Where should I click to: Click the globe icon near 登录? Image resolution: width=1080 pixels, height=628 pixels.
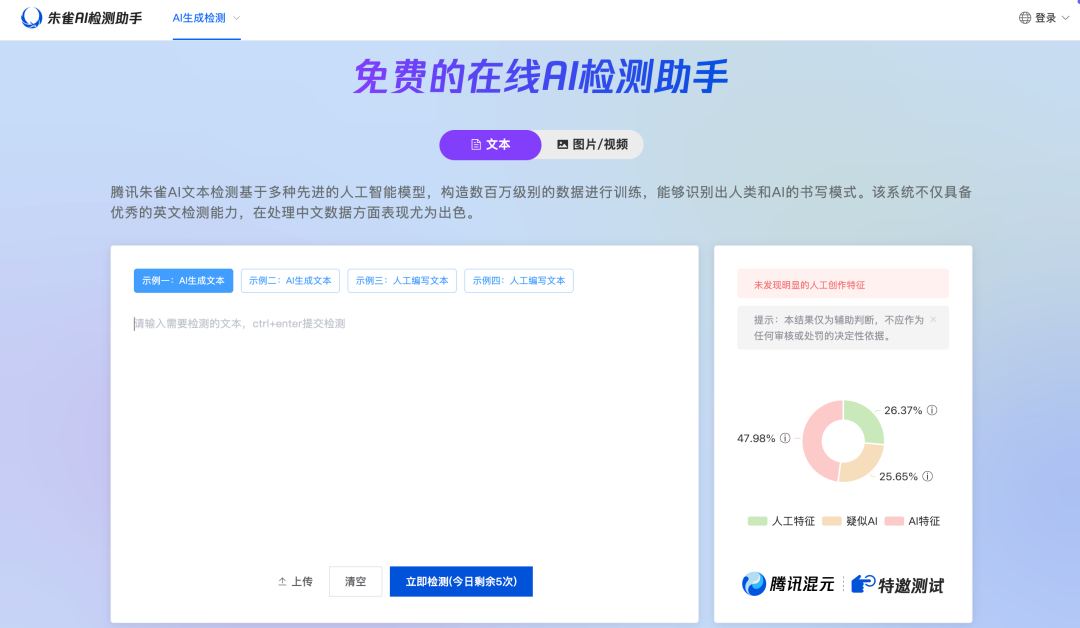coord(1023,17)
